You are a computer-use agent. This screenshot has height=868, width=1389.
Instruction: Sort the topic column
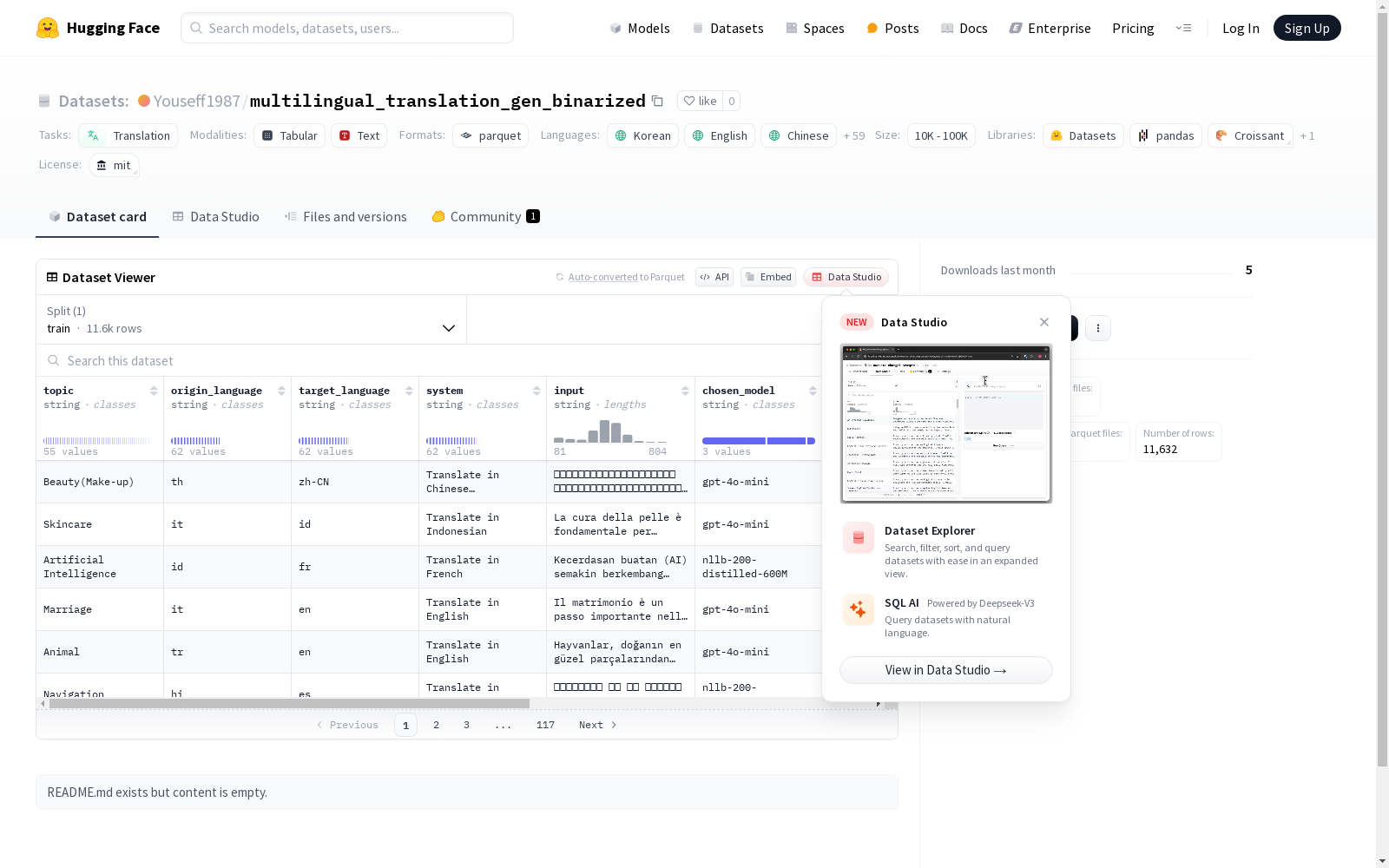(154, 391)
